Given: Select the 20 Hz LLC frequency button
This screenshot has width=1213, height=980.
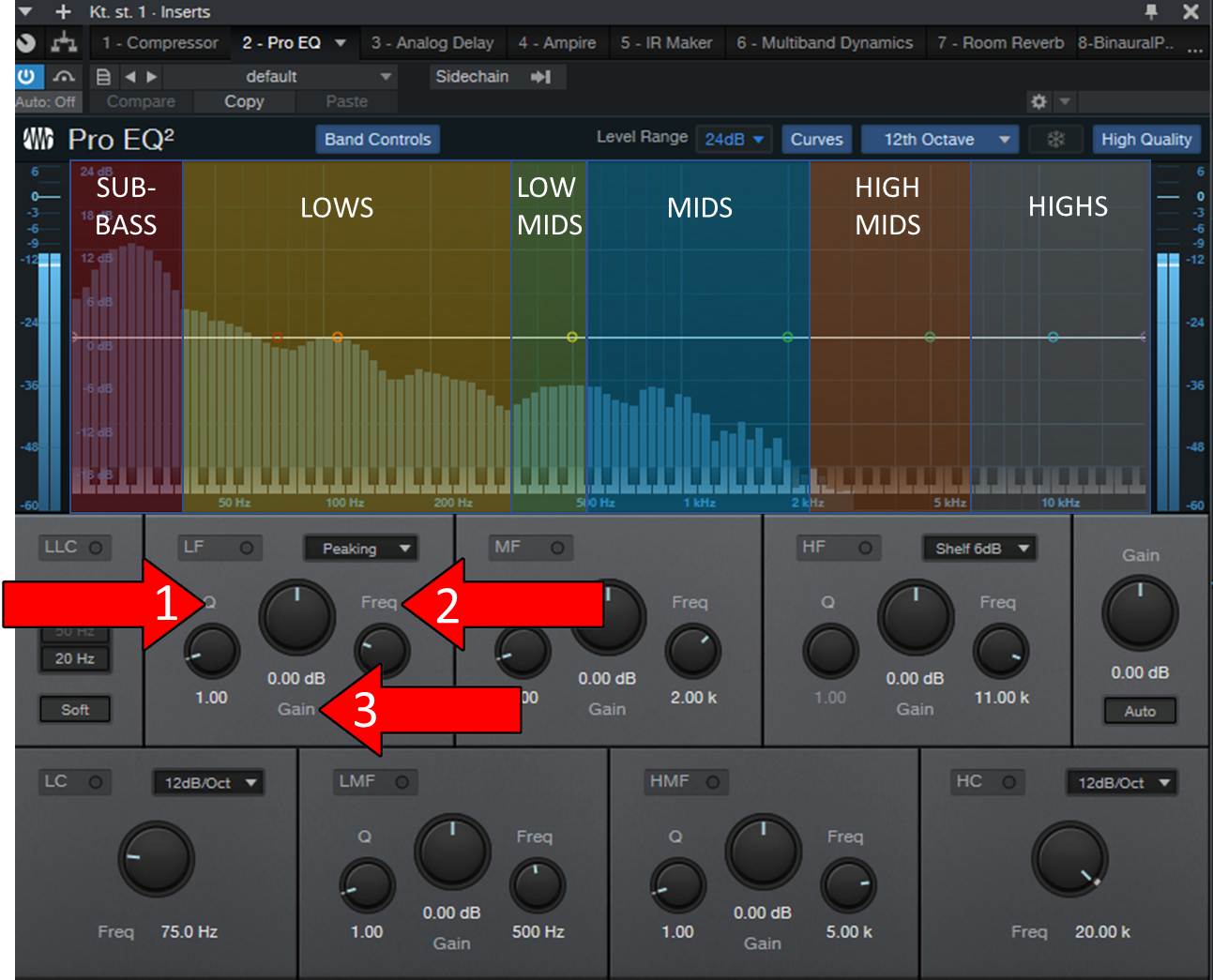Looking at the screenshot, I should tap(75, 658).
